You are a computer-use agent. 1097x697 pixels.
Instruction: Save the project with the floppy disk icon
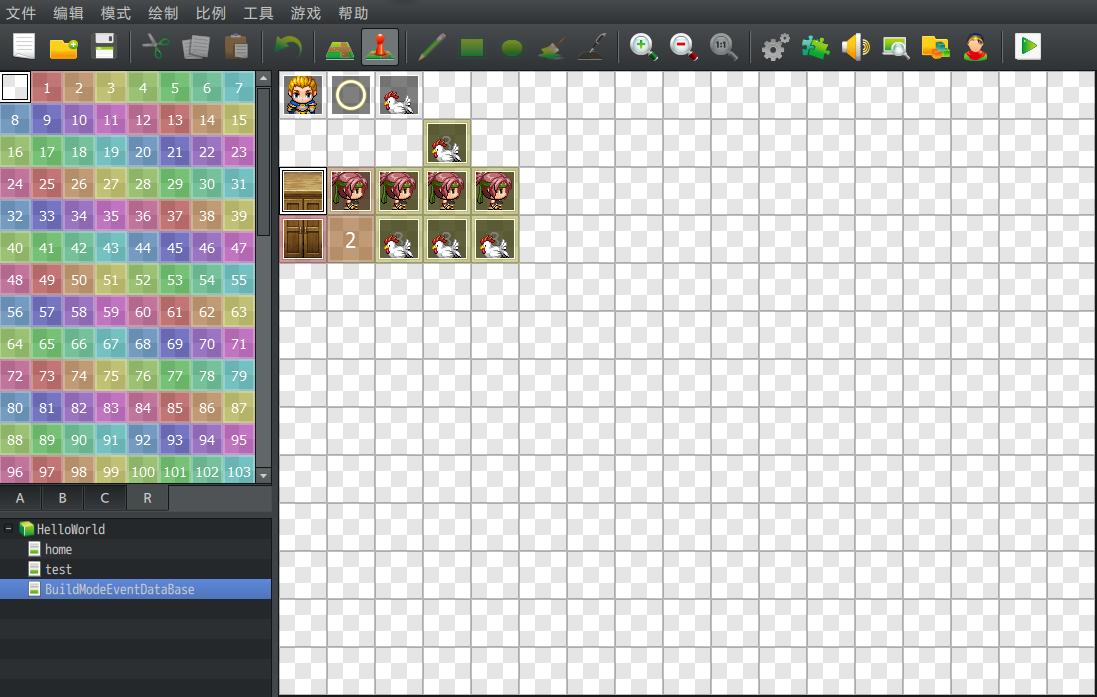(x=104, y=47)
